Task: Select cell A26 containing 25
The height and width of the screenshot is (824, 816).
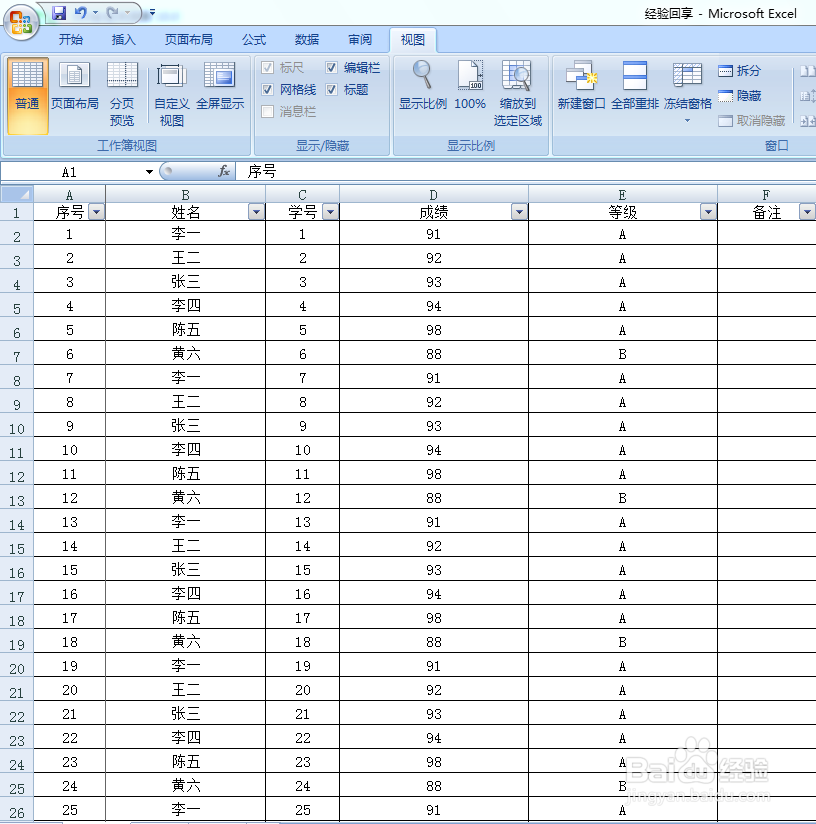Action: click(x=69, y=810)
